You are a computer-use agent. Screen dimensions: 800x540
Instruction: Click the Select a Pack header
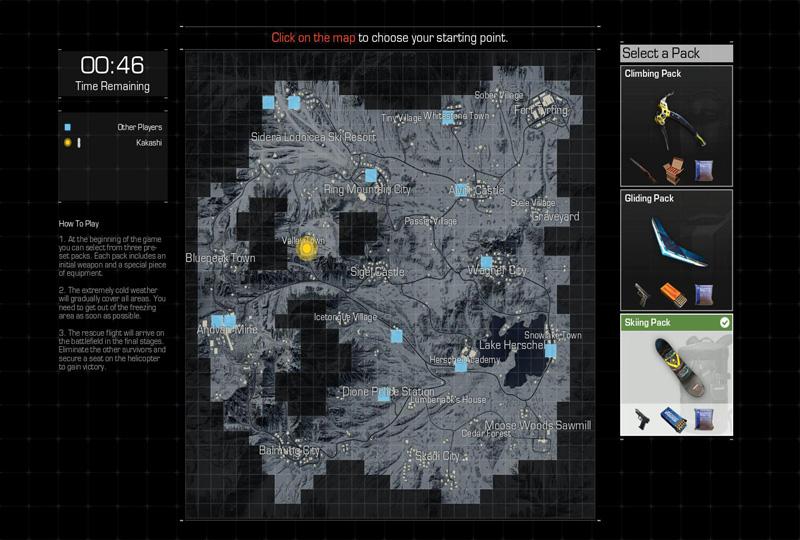[x=676, y=53]
